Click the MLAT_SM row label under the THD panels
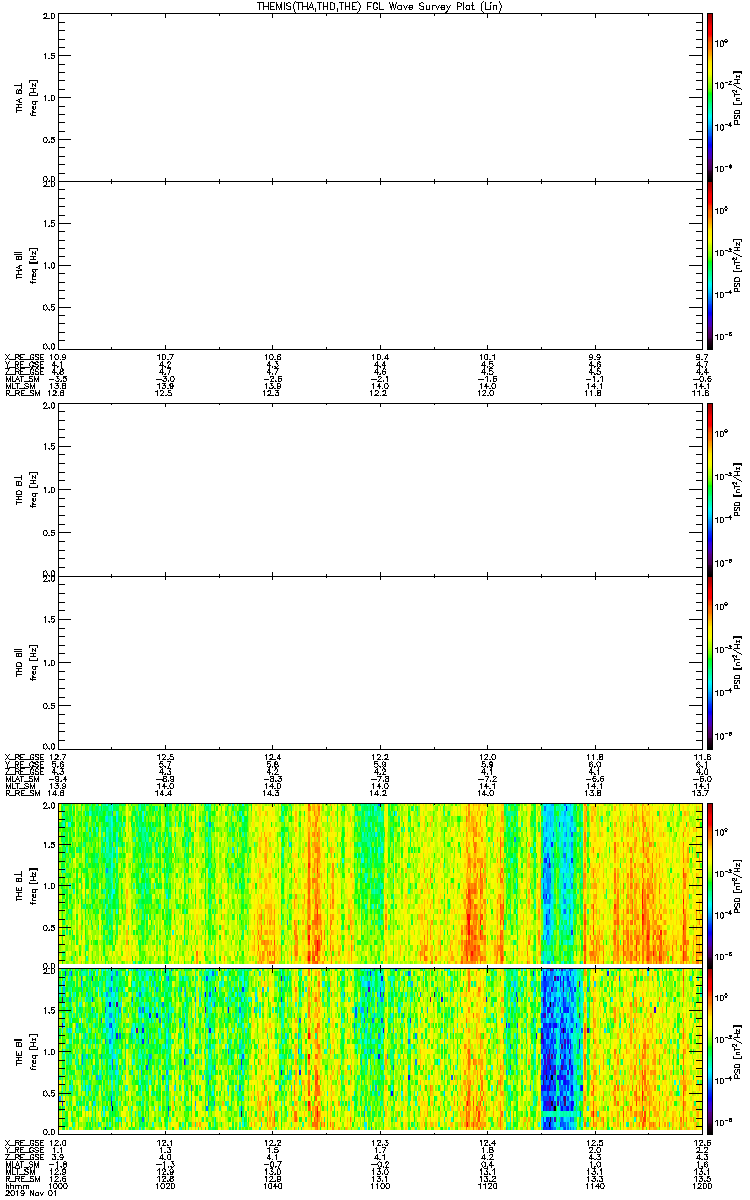 click(x=21, y=777)
